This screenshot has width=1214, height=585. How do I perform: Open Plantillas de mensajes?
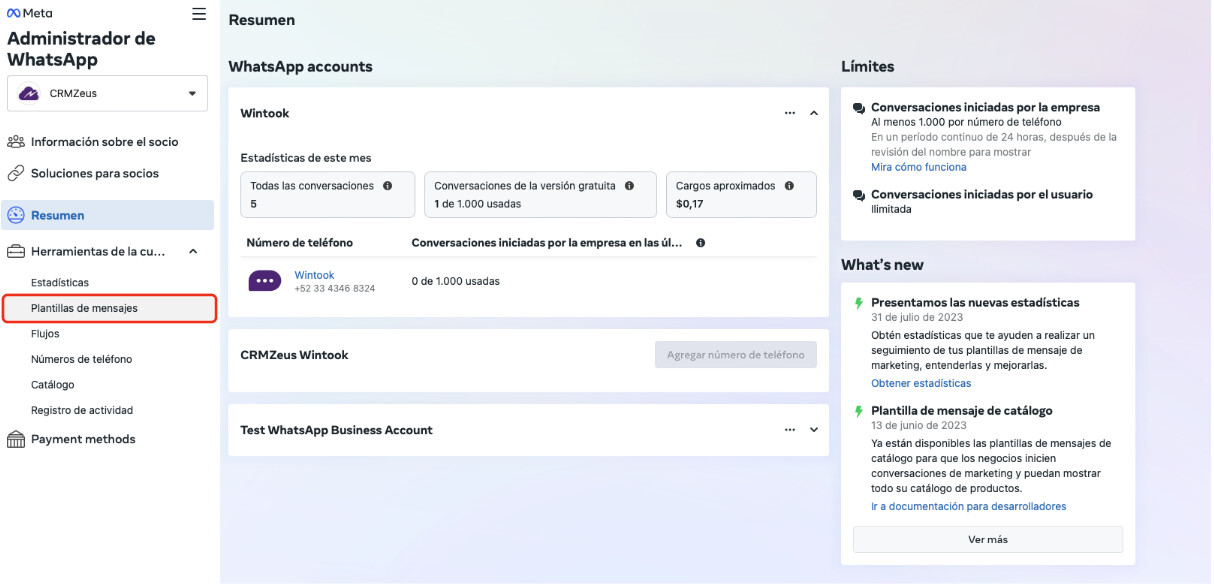pyautogui.click(x=84, y=308)
